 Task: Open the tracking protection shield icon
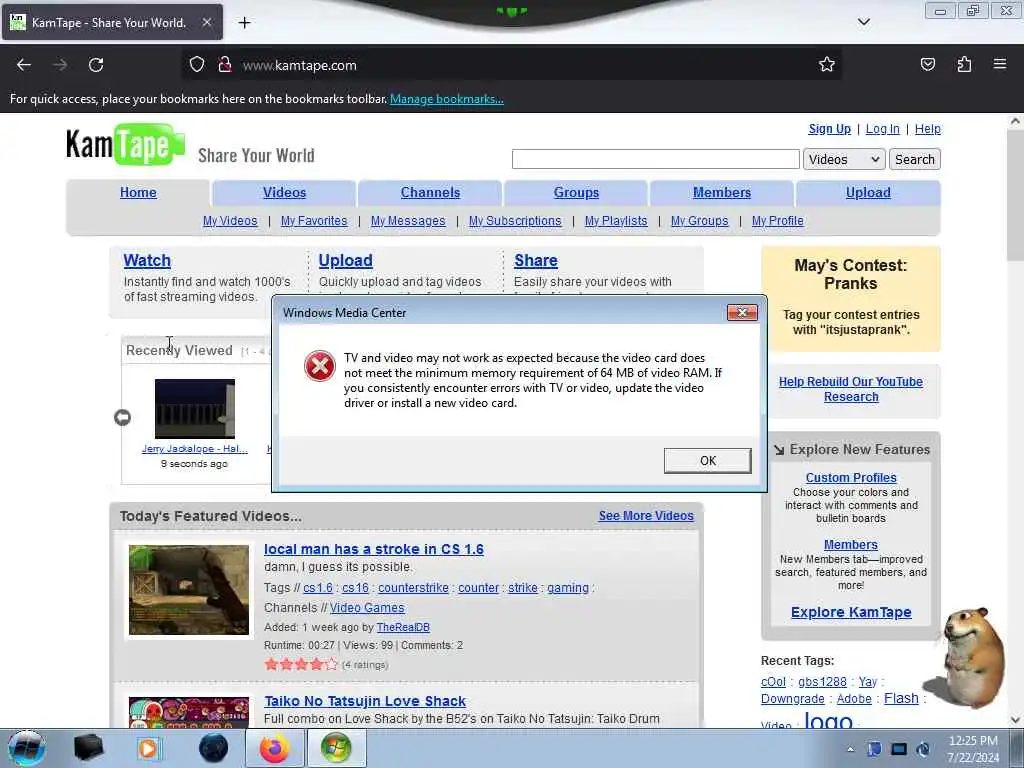pos(197,65)
